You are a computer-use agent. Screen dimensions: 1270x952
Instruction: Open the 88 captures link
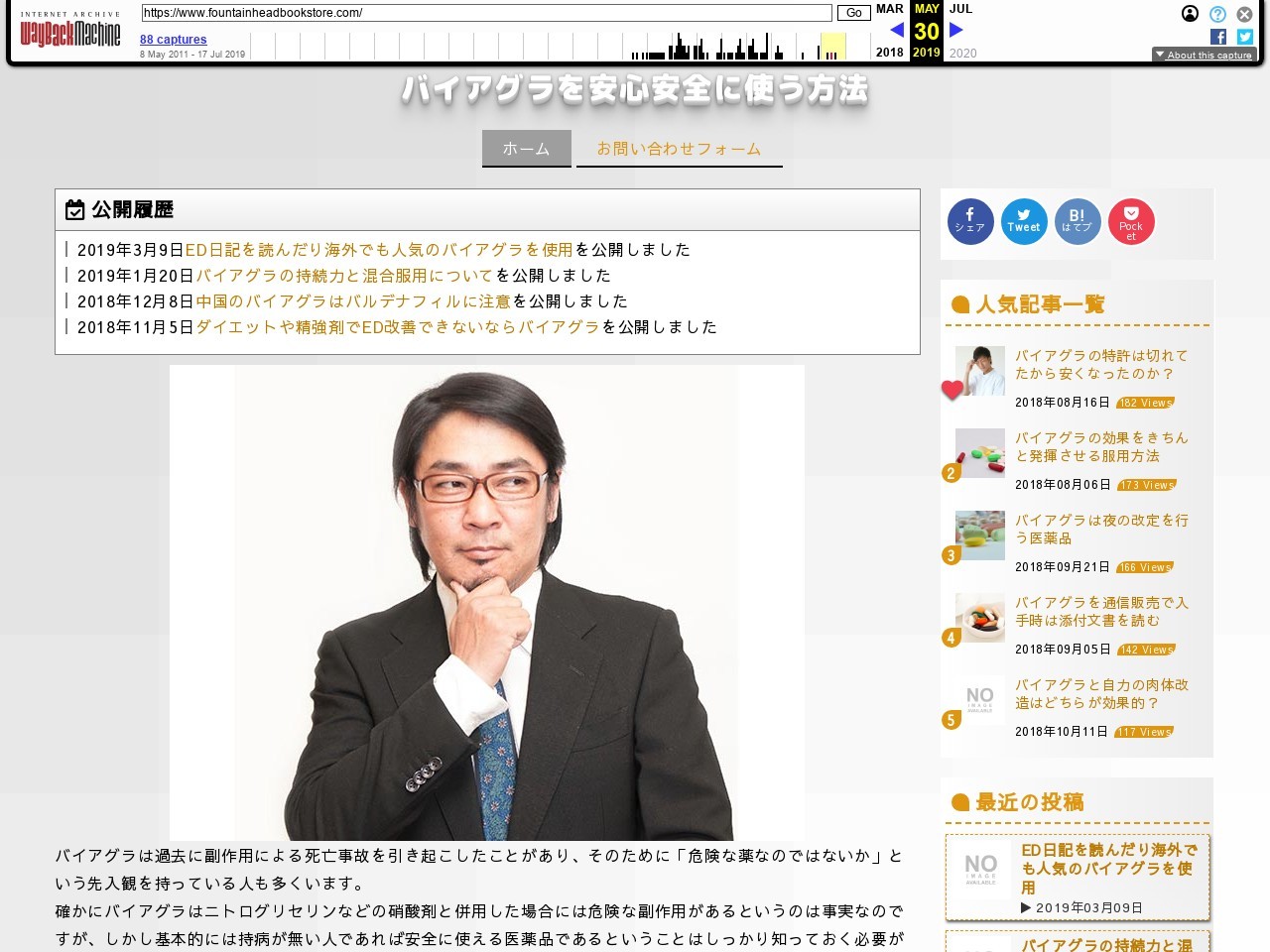[x=173, y=40]
